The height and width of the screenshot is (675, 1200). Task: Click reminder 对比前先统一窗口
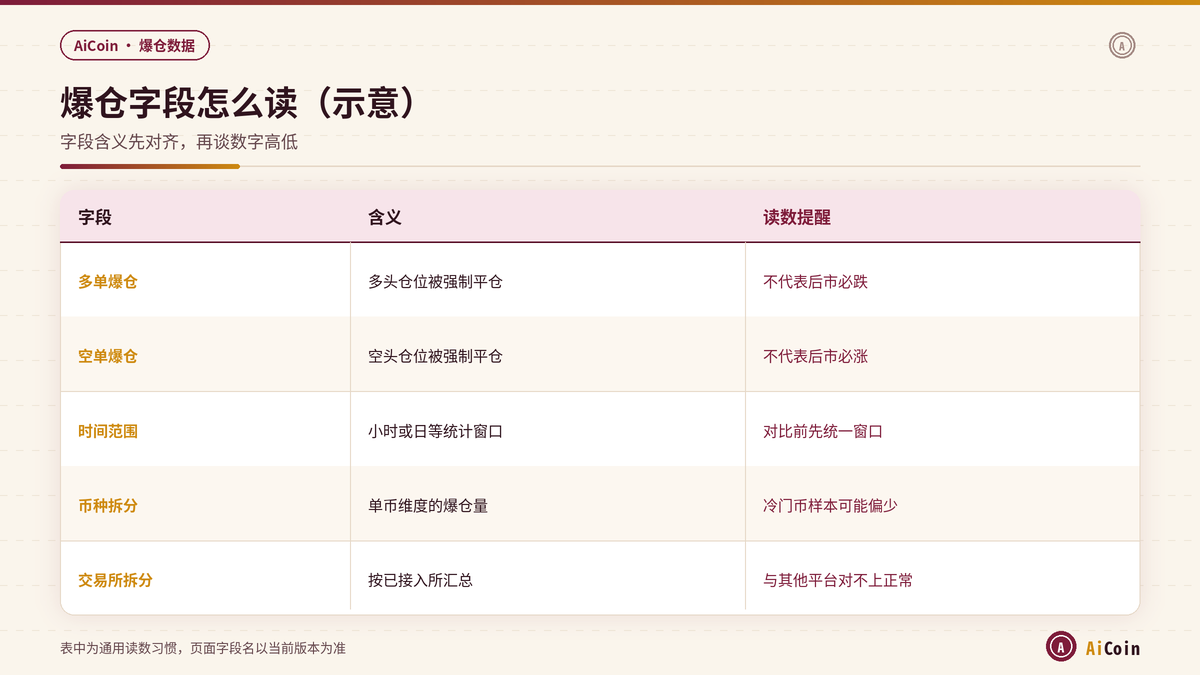click(x=823, y=432)
